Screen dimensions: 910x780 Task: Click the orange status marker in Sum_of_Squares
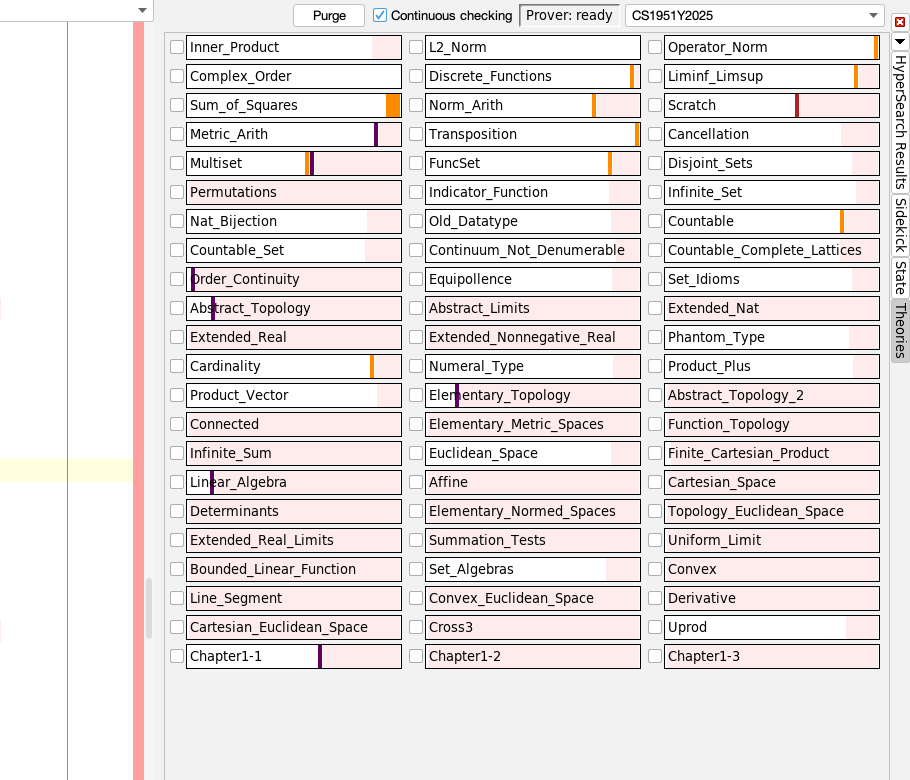393,105
